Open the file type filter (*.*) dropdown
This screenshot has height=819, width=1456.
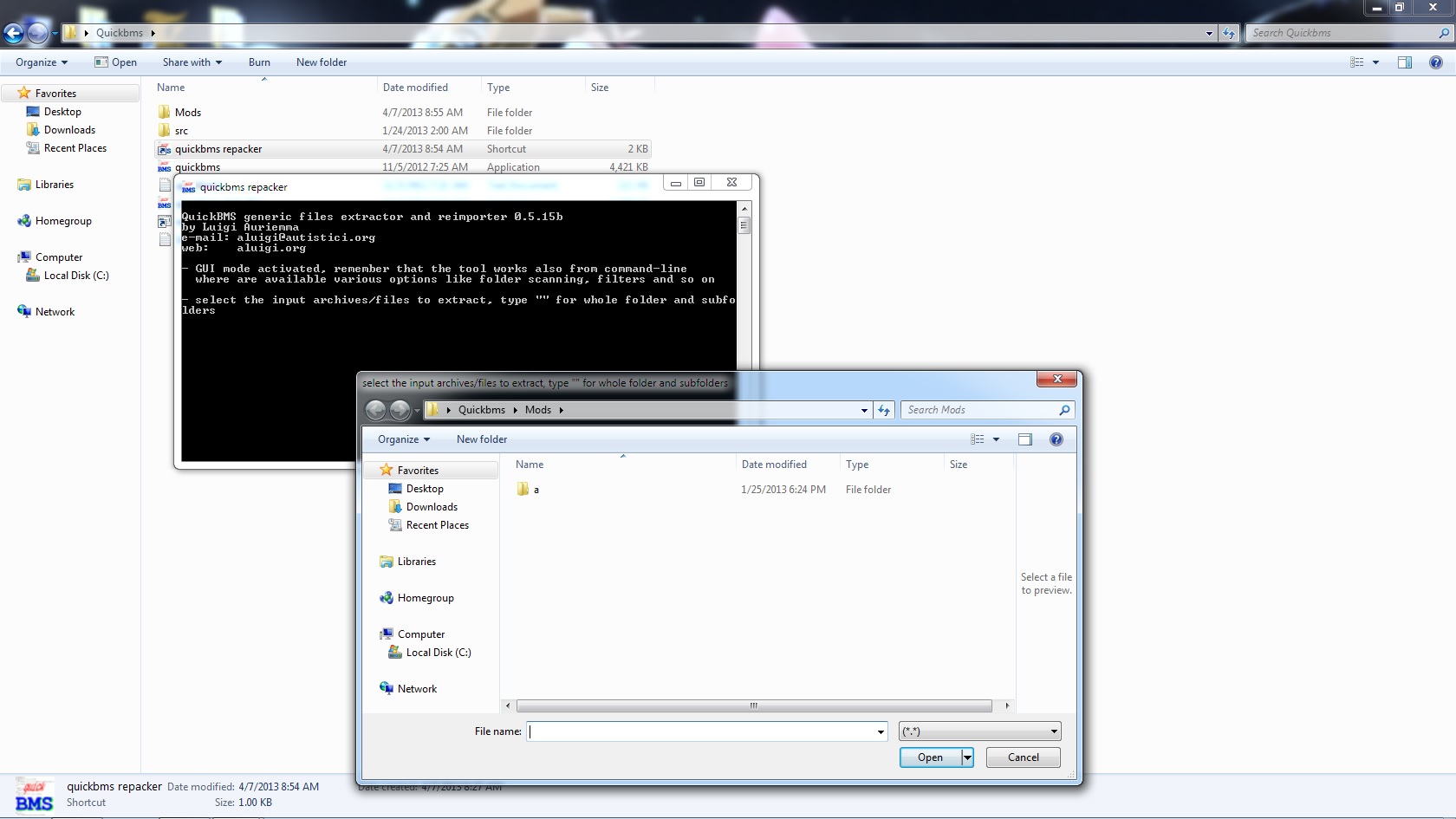coord(979,732)
